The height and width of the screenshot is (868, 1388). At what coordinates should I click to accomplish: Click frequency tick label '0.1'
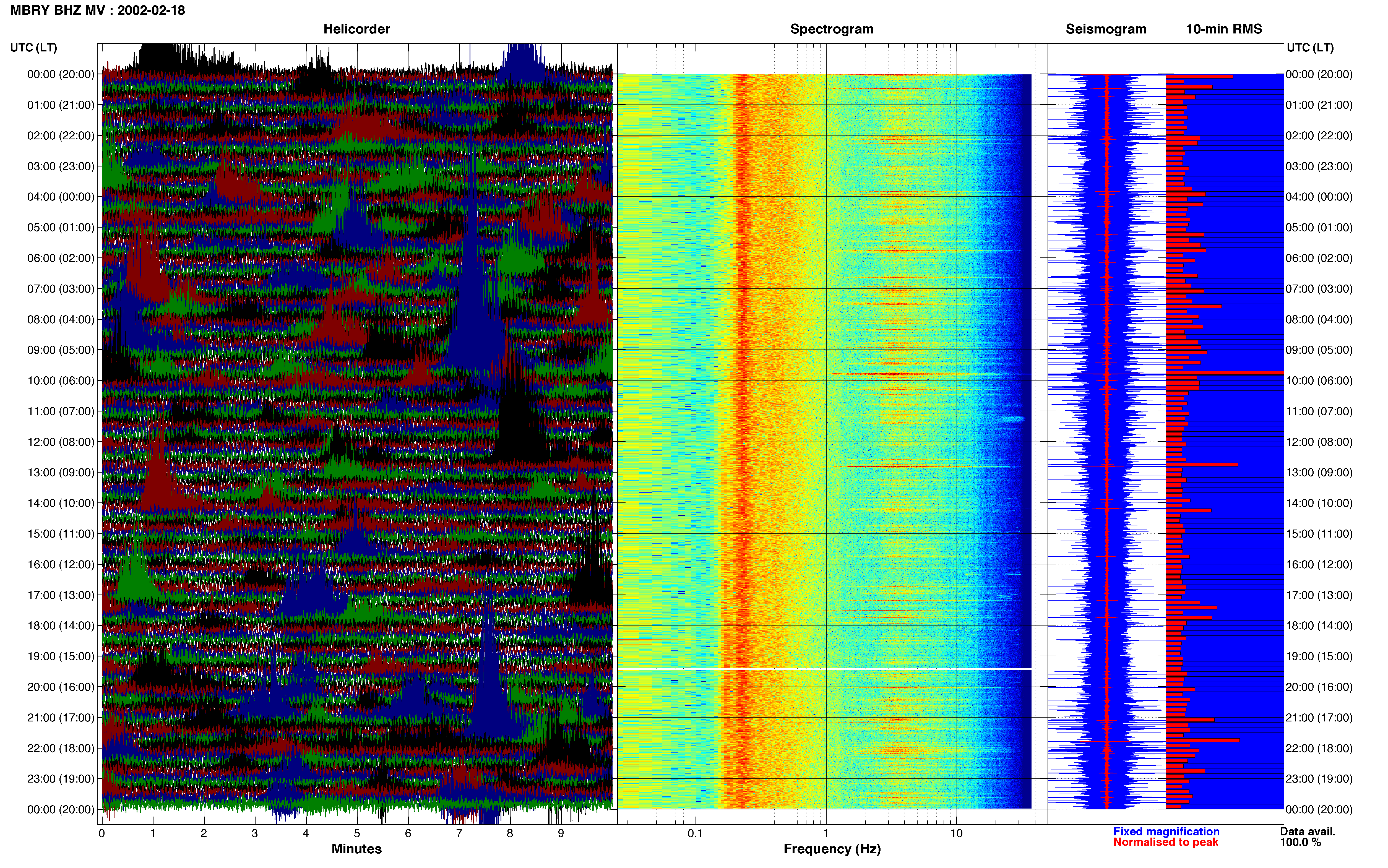pyautogui.click(x=695, y=833)
